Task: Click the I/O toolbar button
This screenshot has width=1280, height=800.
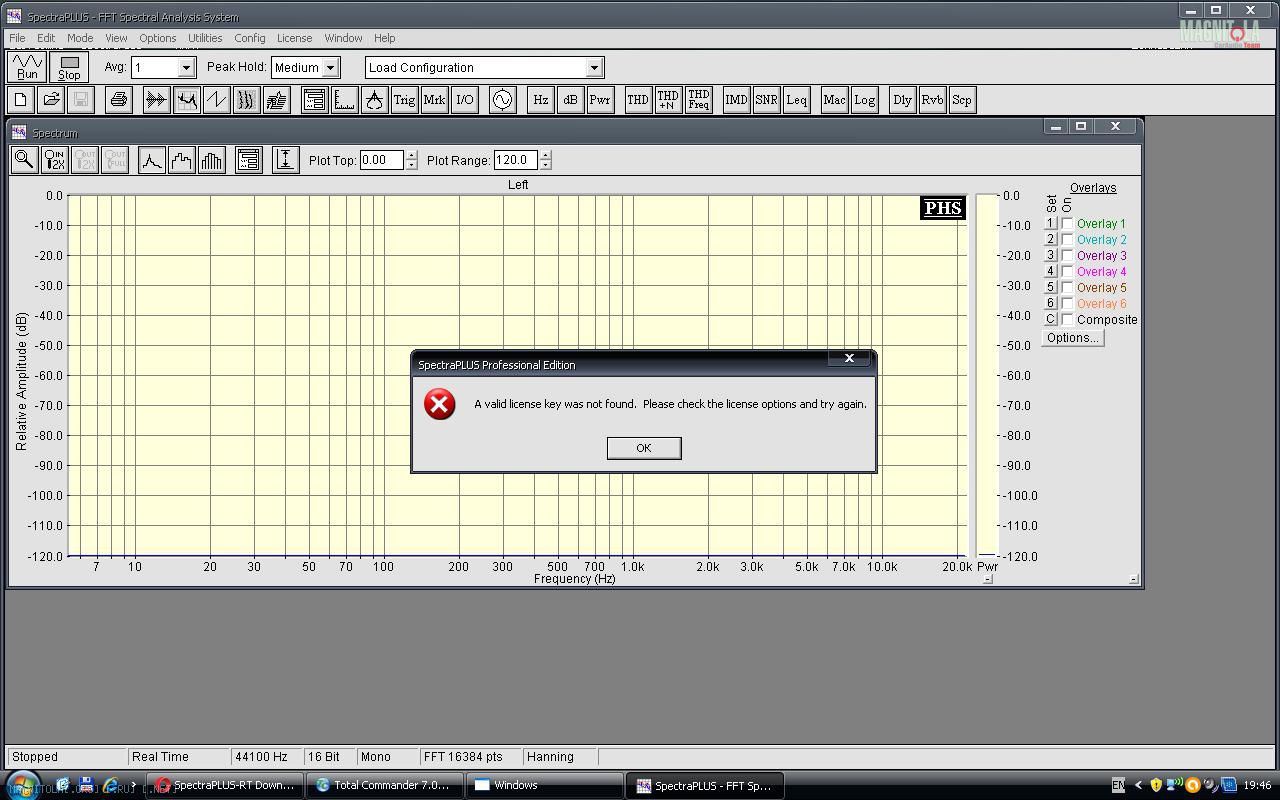Action: (465, 100)
